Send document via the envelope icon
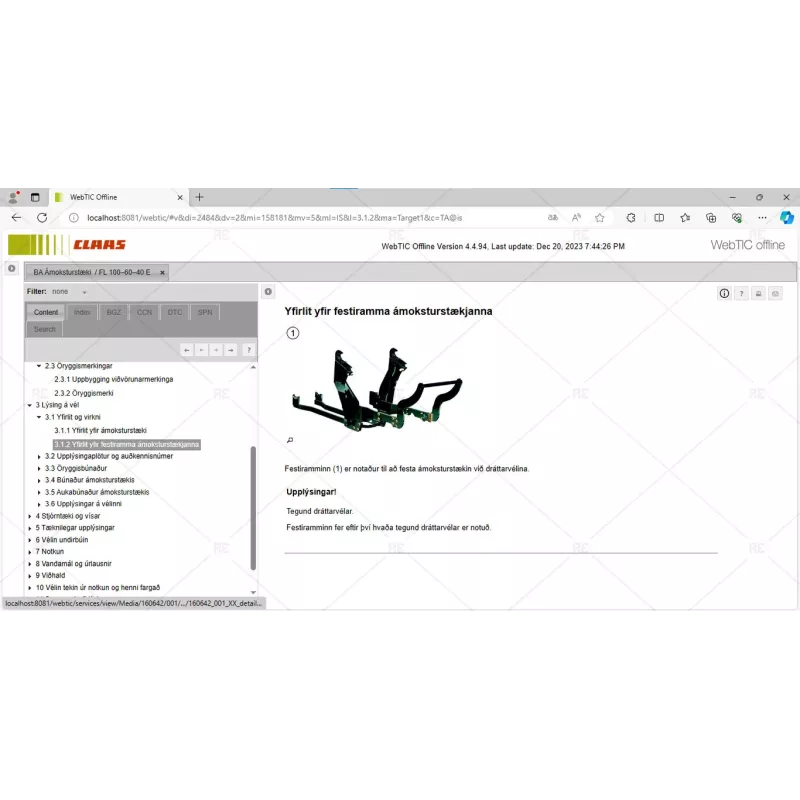800x800 pixels. 775,293
